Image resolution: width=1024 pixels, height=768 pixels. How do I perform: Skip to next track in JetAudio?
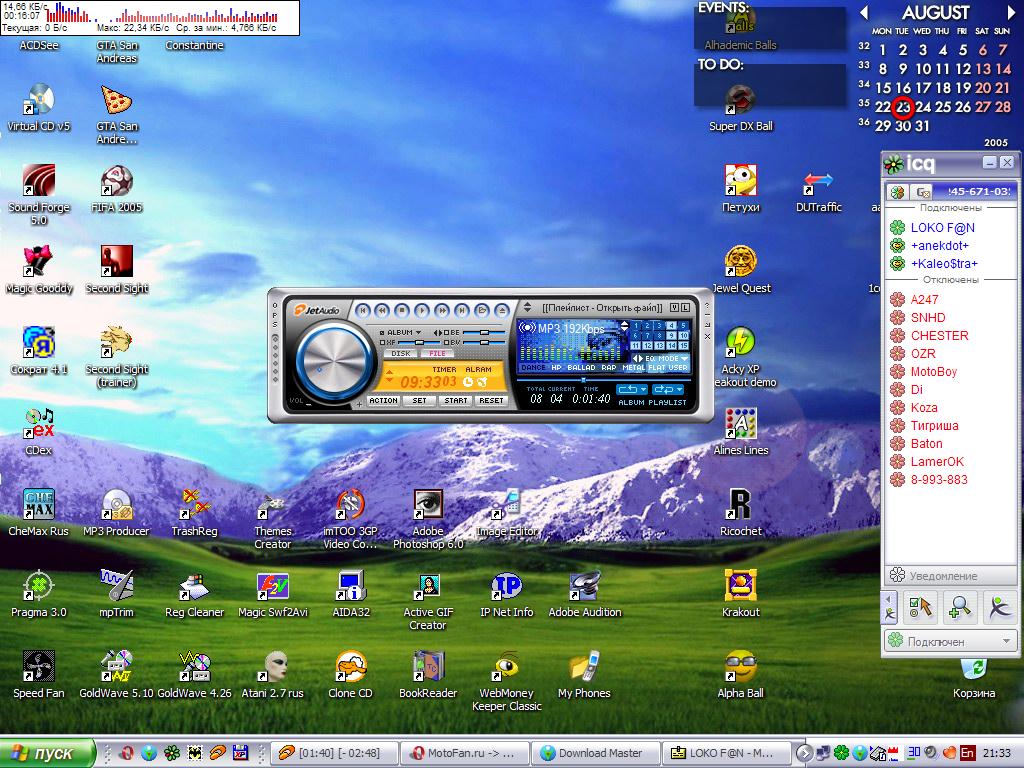[x=462, y=311]
